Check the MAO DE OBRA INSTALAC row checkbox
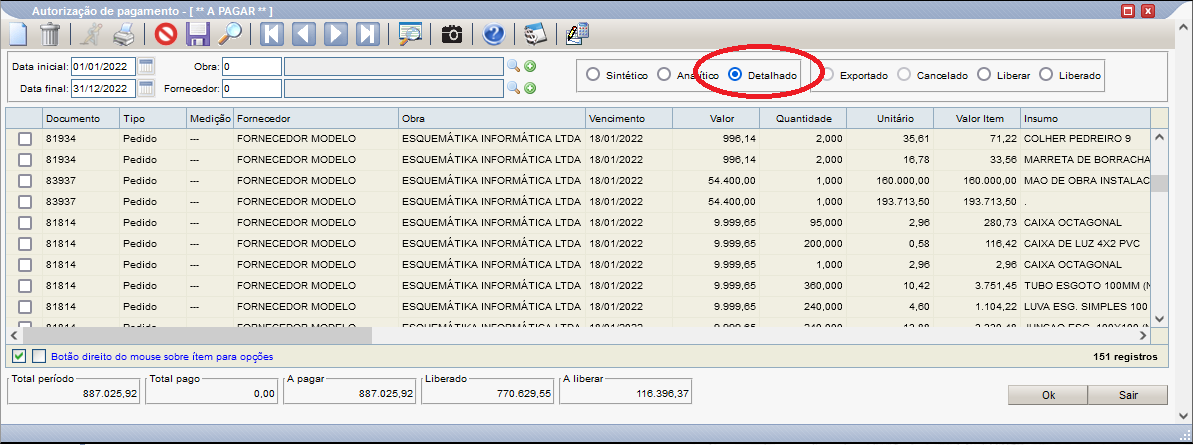This screenshot has height=445, width=1193. point(25,181)
